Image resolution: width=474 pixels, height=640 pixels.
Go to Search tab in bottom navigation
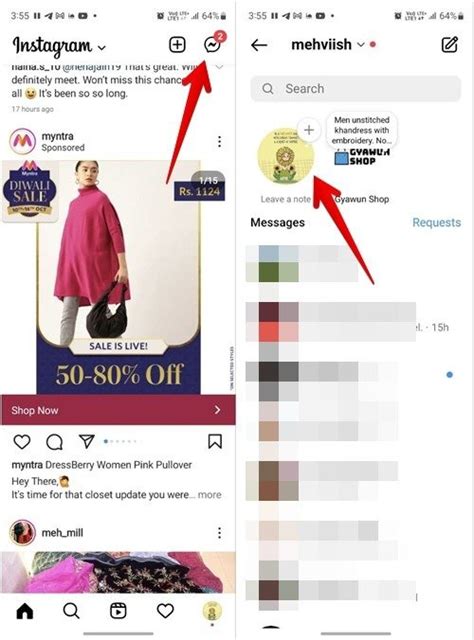[71, 611]
